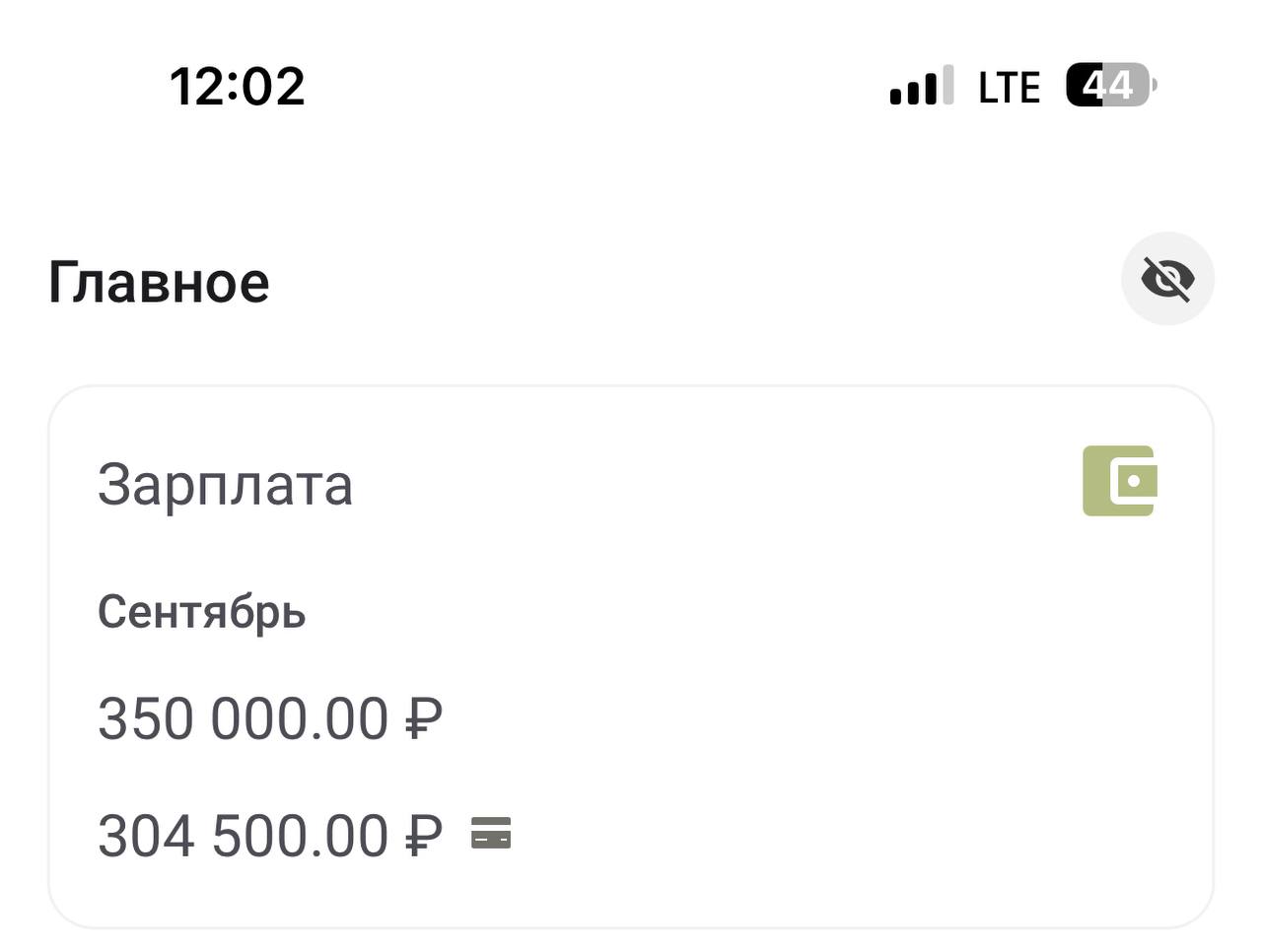Image resolution: width=1262 pixels, height=952 pixels.
Task: Tap the 12:02 clock in status bar
Action: click(238, 86)
